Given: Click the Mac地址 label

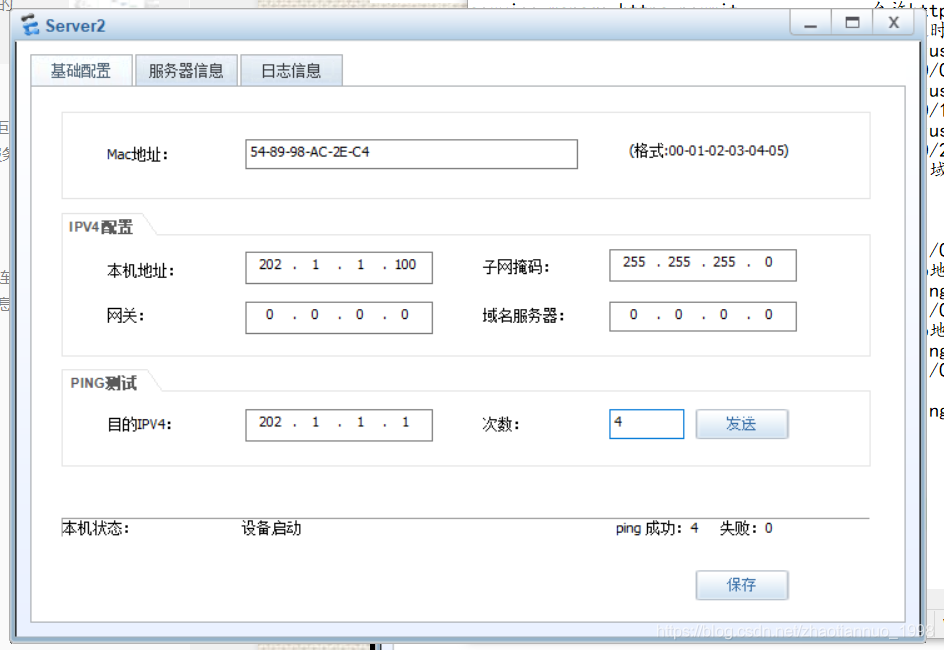Looking at the screenshot, I should click(x=137, y=155).
